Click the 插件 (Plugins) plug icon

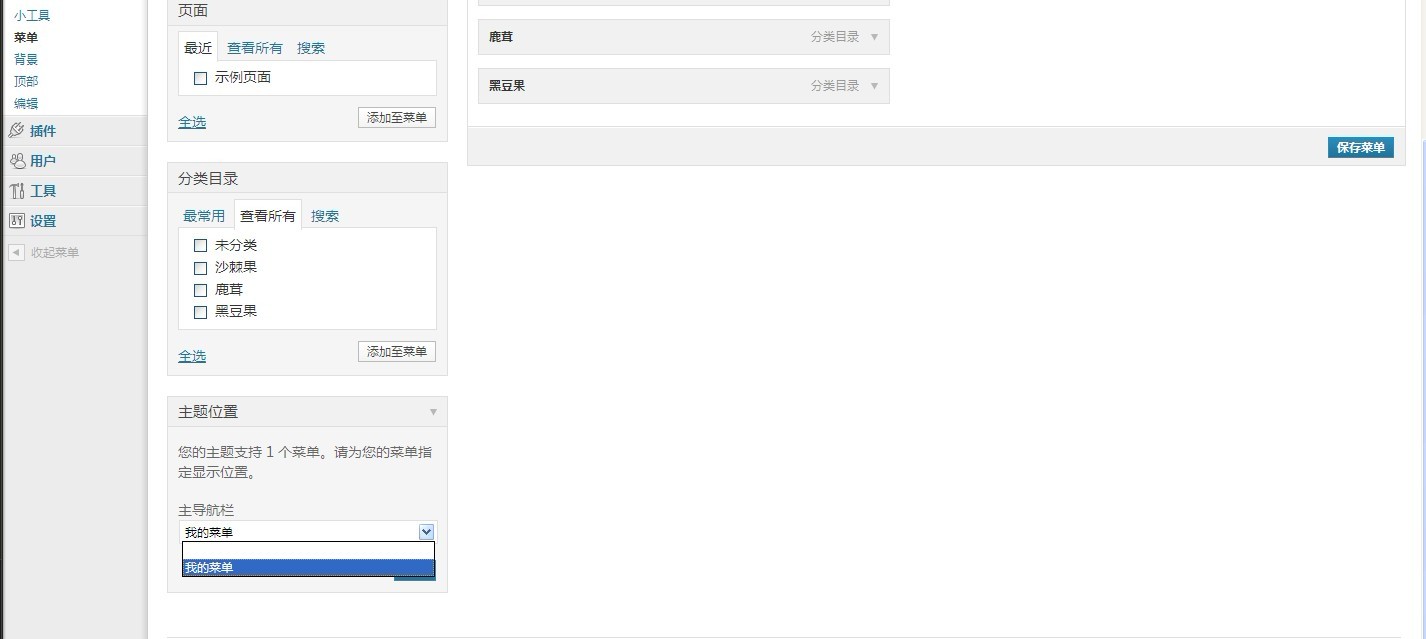[x=17, y=131]
